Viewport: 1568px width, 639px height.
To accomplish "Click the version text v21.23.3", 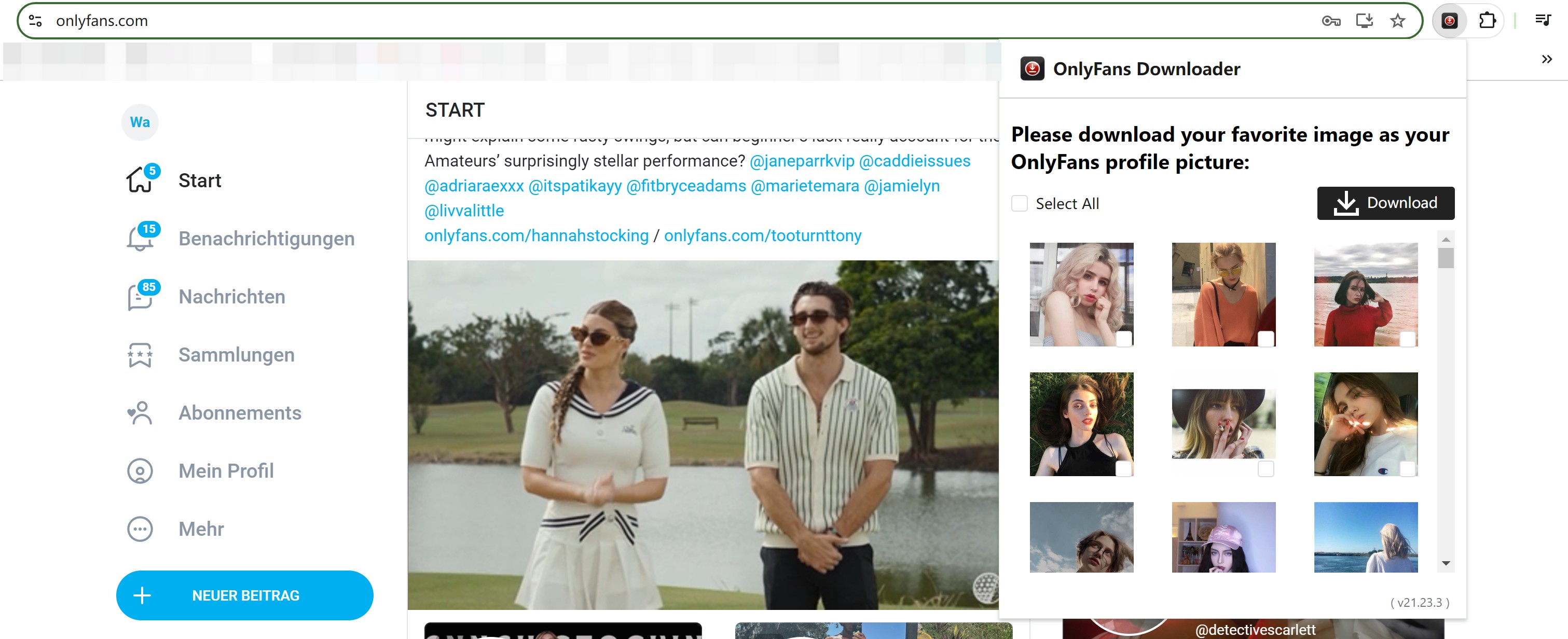I will click(1420, 603).
